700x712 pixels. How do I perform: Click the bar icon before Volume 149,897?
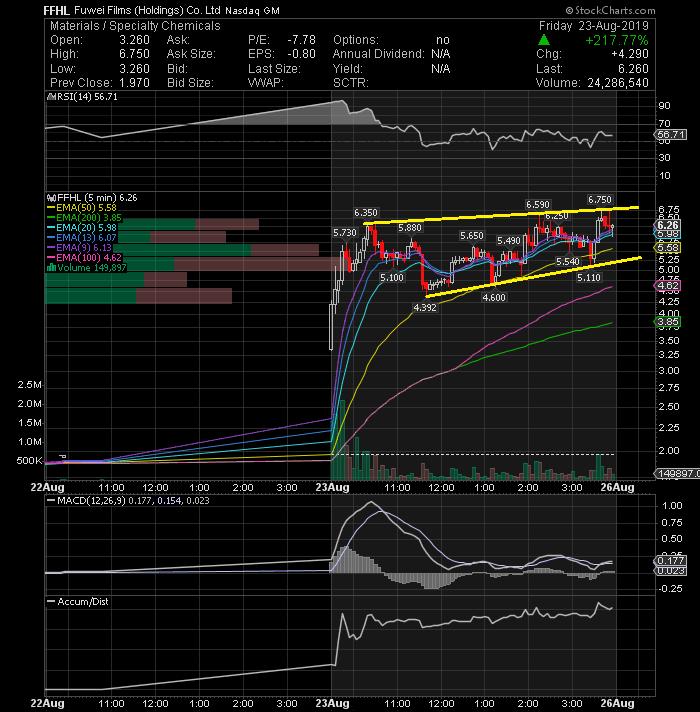pyautogui.click(x=51, y=268)
